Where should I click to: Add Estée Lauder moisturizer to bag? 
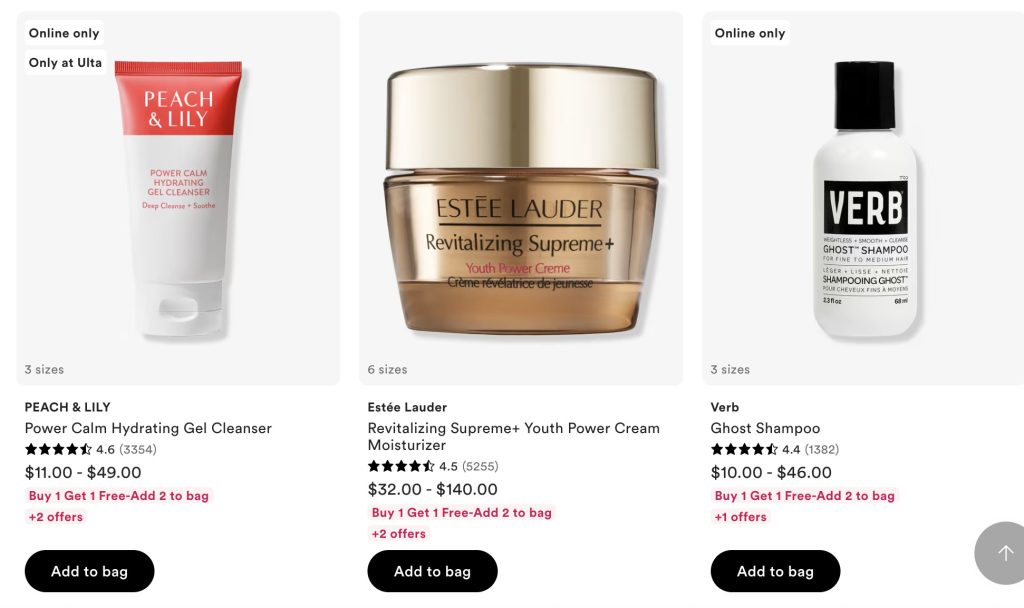pos(432,571)
